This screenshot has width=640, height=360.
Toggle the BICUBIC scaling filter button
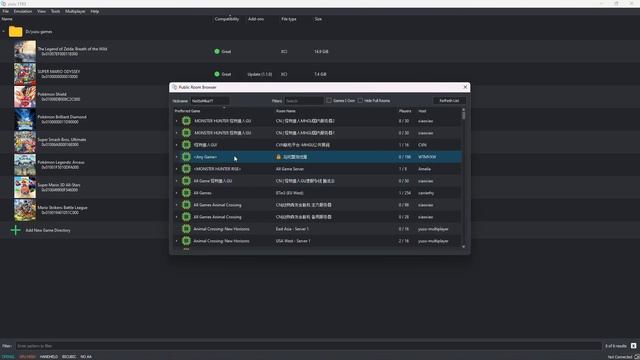[x=69, y=357]
